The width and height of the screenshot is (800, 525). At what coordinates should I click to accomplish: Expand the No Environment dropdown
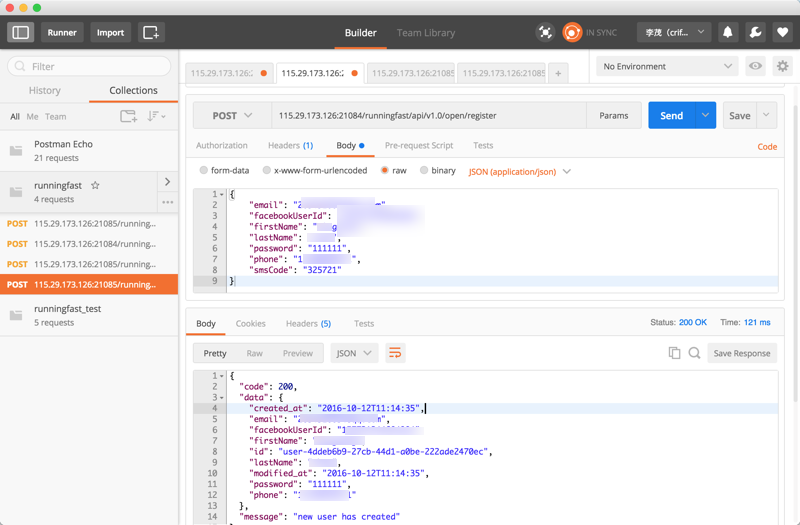[667, 66]
